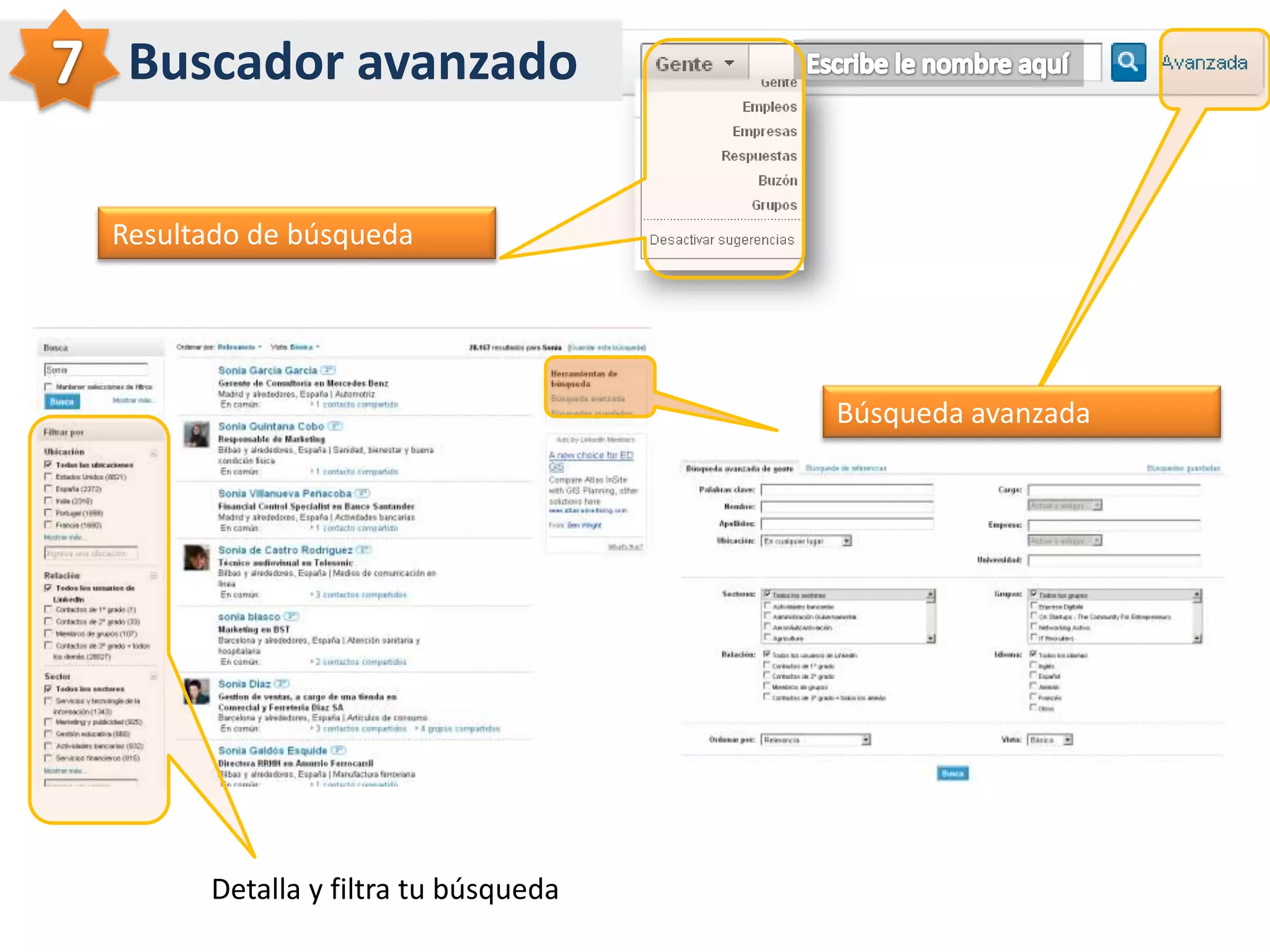Viewport: 1270px width, 952px height.
Task: Click the blue Busca button in left panel
Action: pyautogui.click(x=62, y=402)
